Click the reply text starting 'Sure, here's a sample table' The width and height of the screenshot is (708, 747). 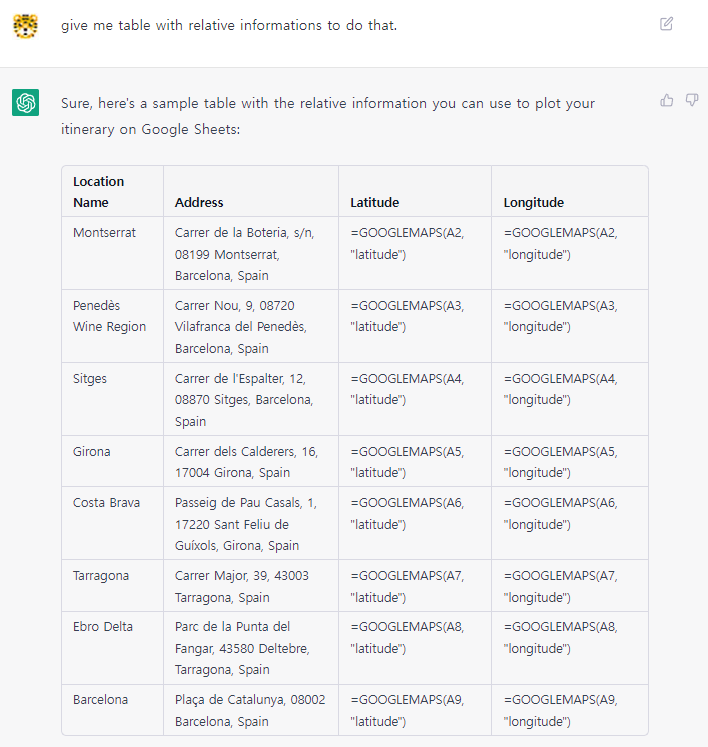(x=328, y=116)
